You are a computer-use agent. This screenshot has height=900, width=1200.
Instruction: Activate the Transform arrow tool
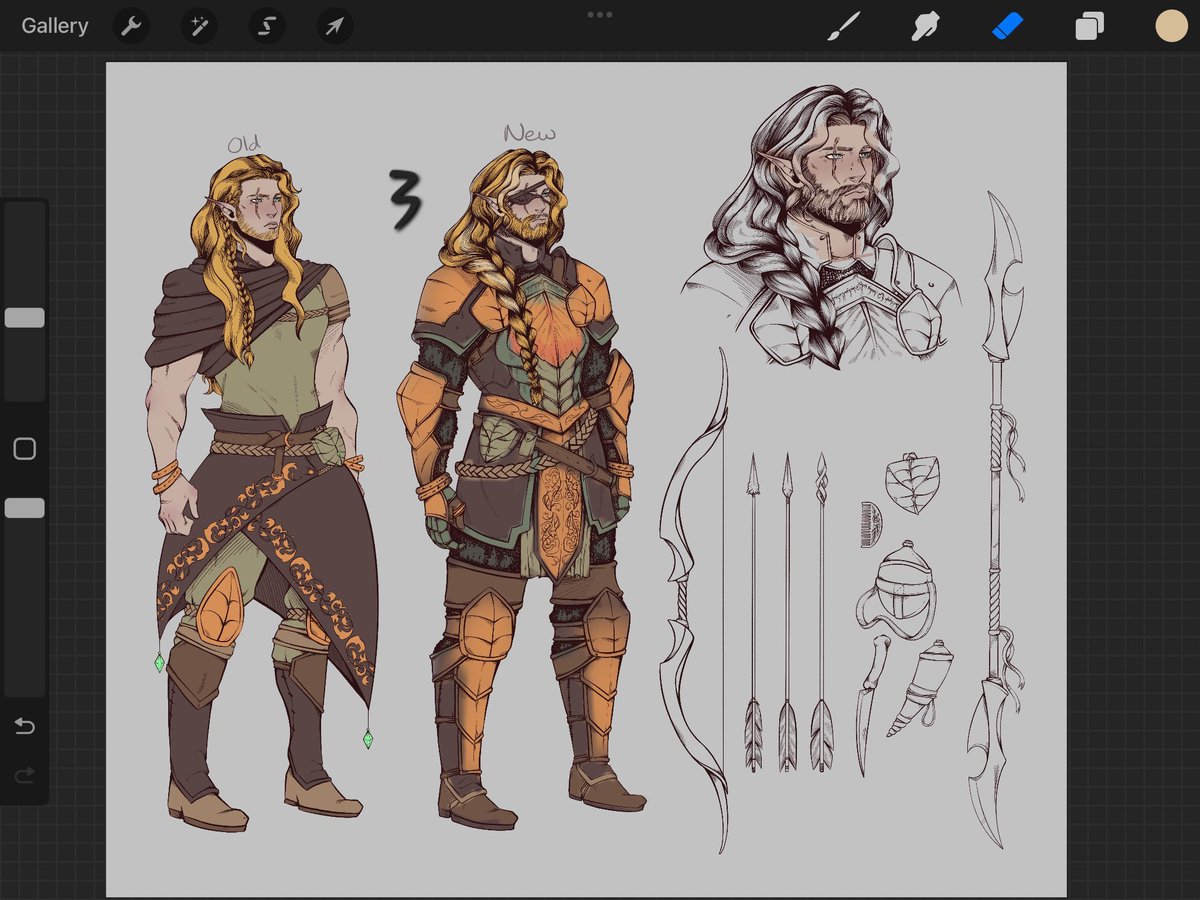click(x=335, y=26)
